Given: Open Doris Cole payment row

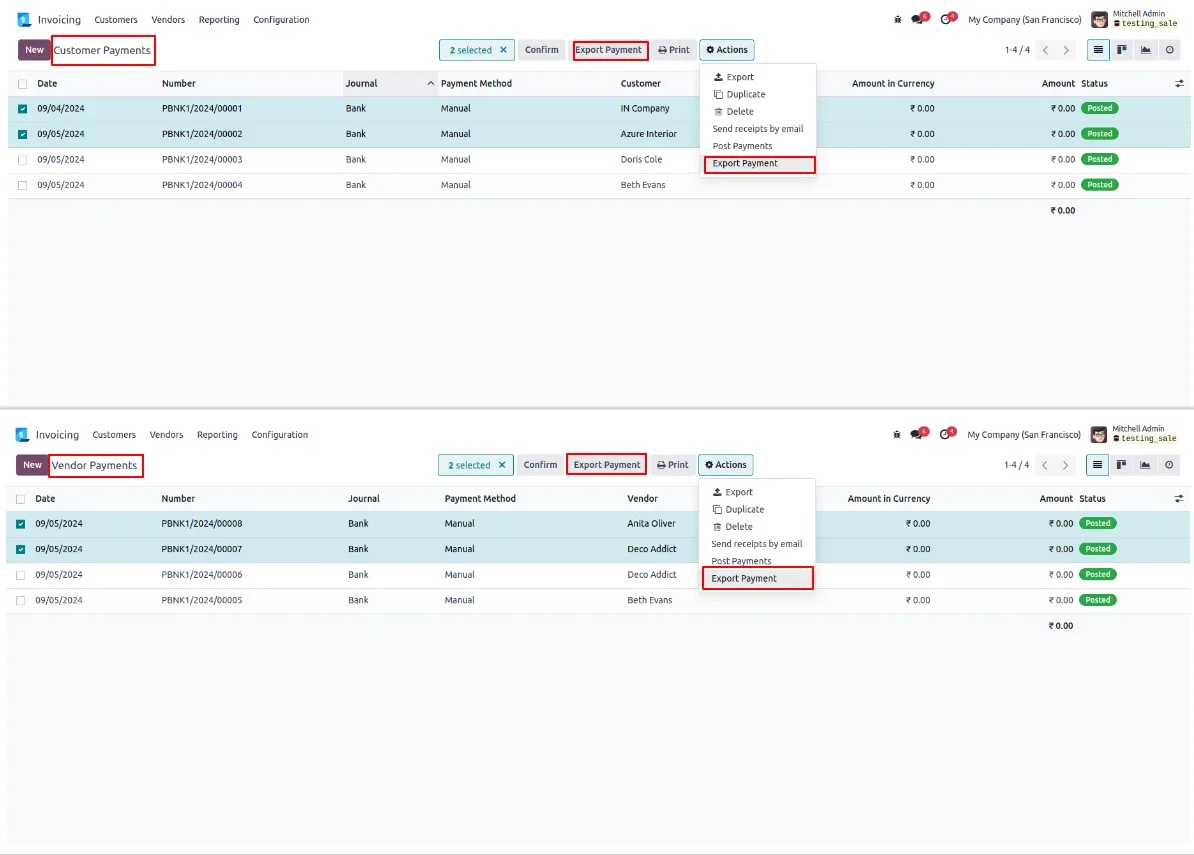Looking at the screenshot, I should [599, 160].
